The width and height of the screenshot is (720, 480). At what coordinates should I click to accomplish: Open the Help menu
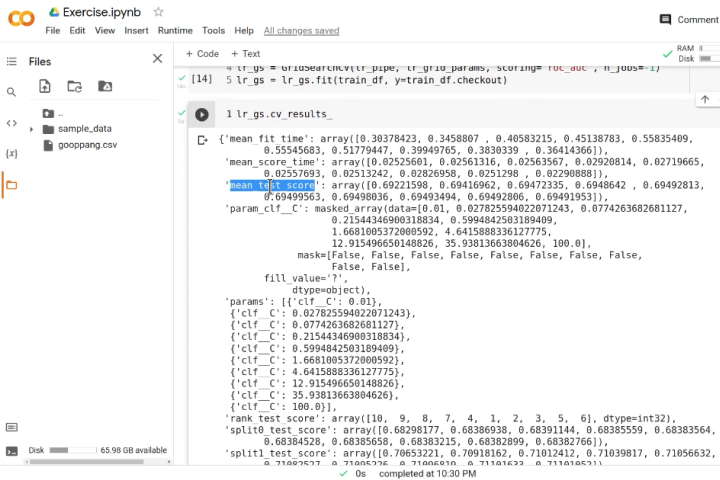[244, 31]
